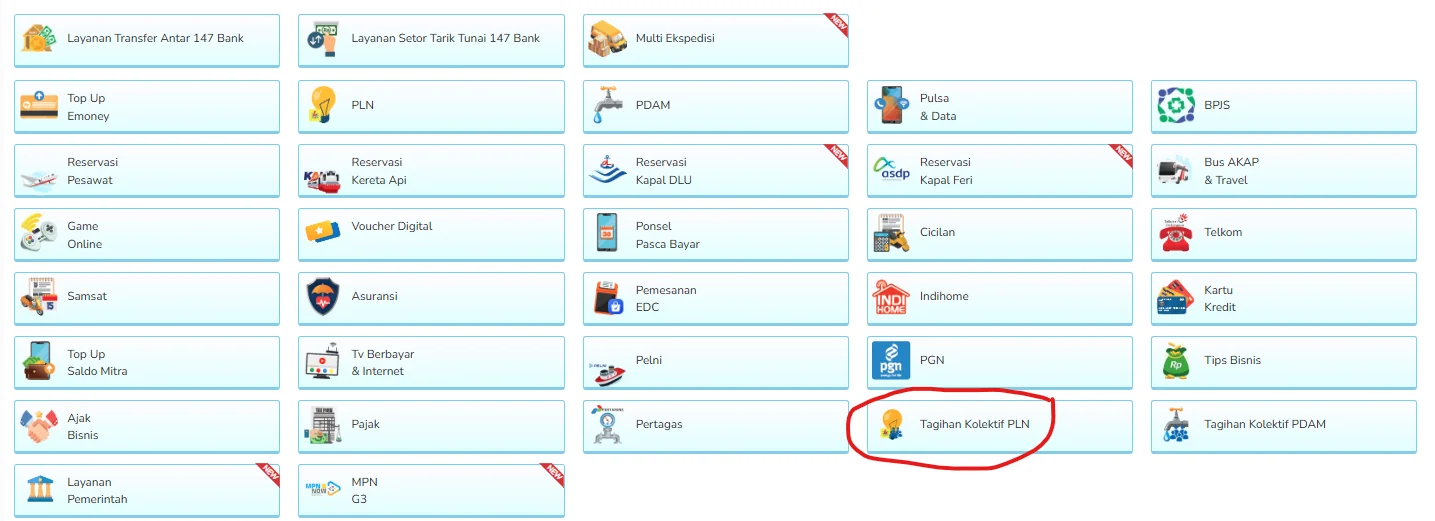Click the Top Up Emoney card icon

point(40,106)
